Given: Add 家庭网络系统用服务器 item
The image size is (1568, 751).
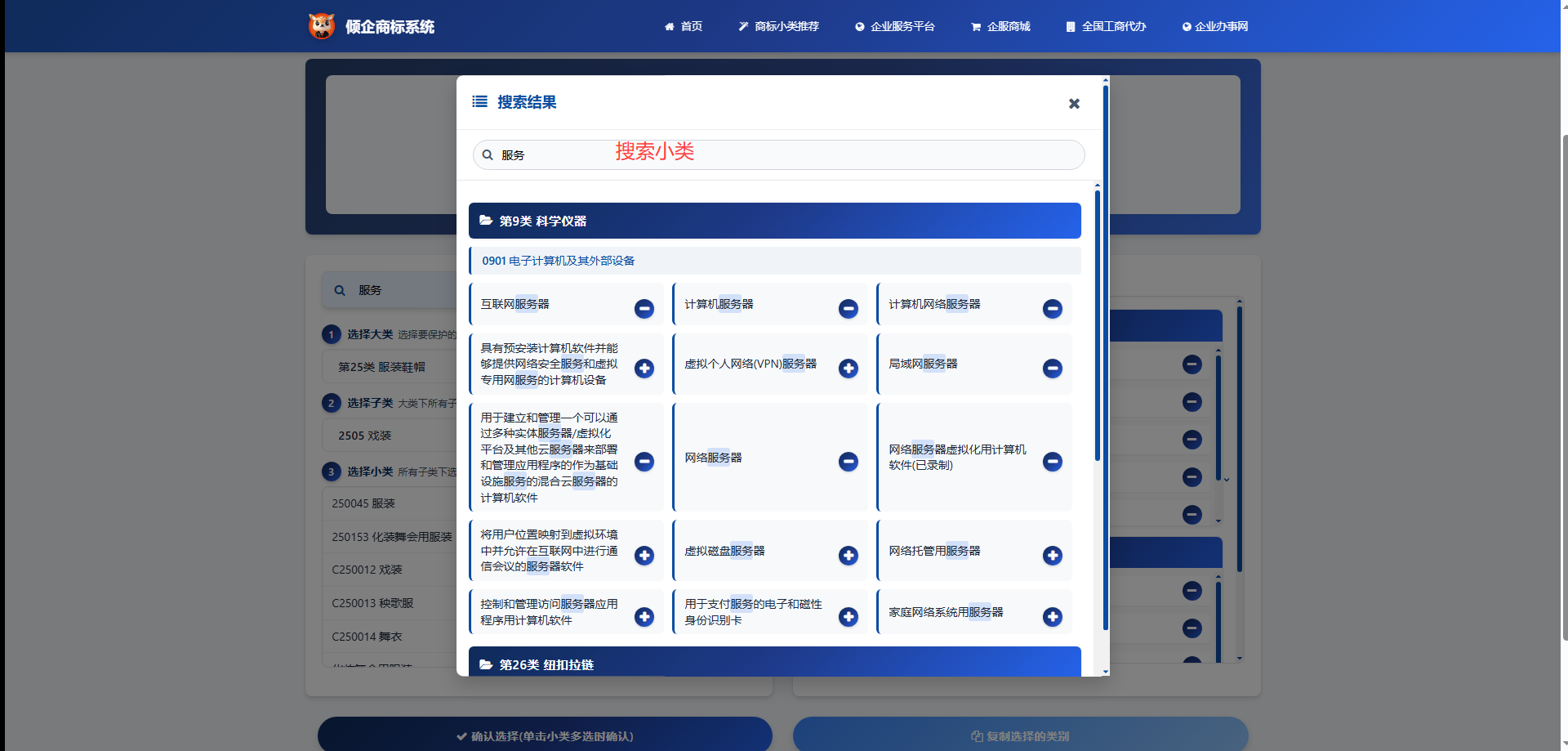Looking at the screenshot, I should [1052, 617].
